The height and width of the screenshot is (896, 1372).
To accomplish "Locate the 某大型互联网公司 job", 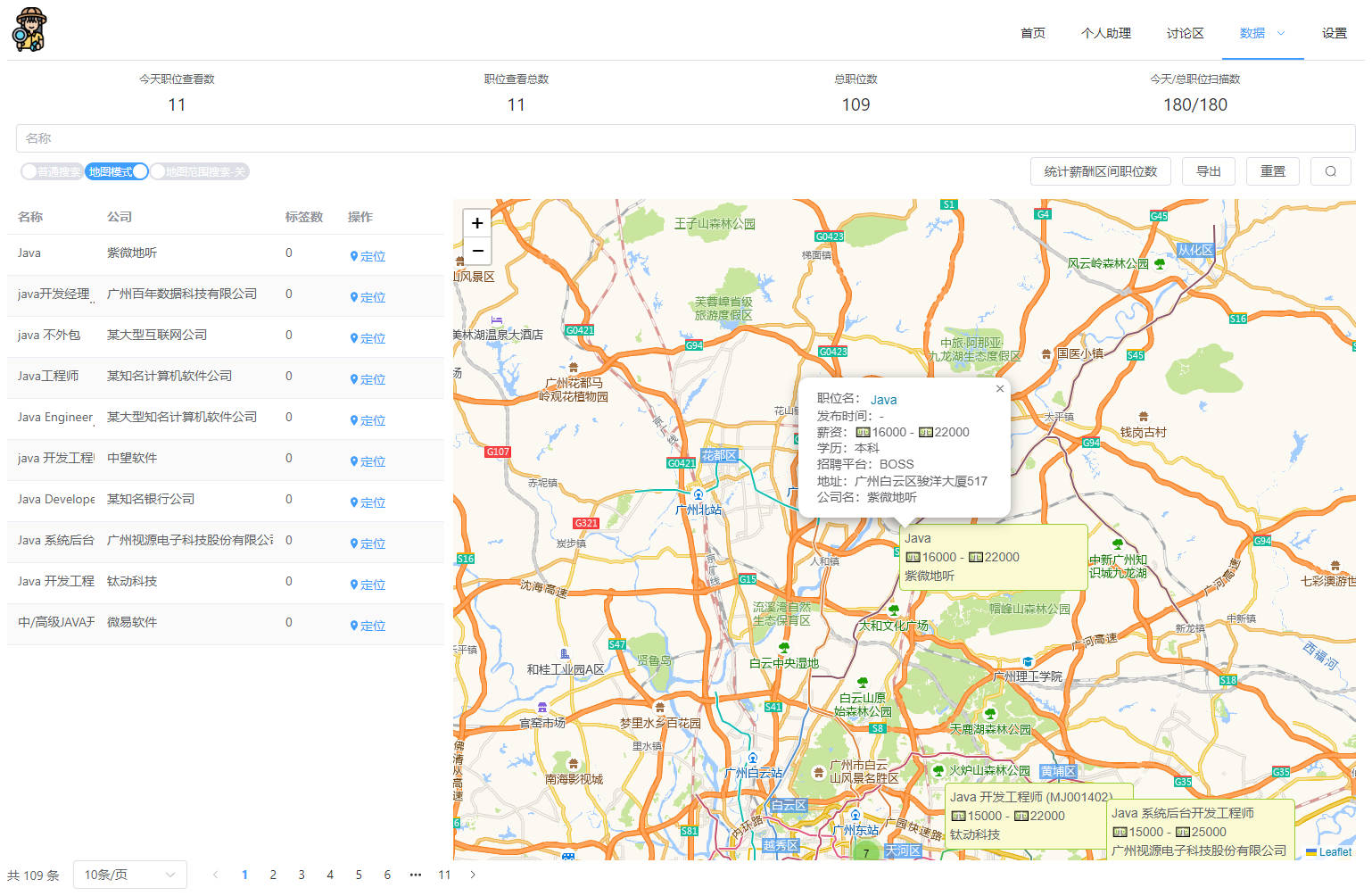I will coord(368,338).
